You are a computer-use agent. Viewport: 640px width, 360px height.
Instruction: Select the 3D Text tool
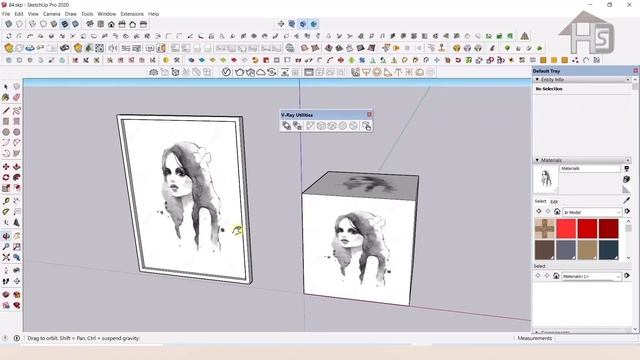(16, 222)
